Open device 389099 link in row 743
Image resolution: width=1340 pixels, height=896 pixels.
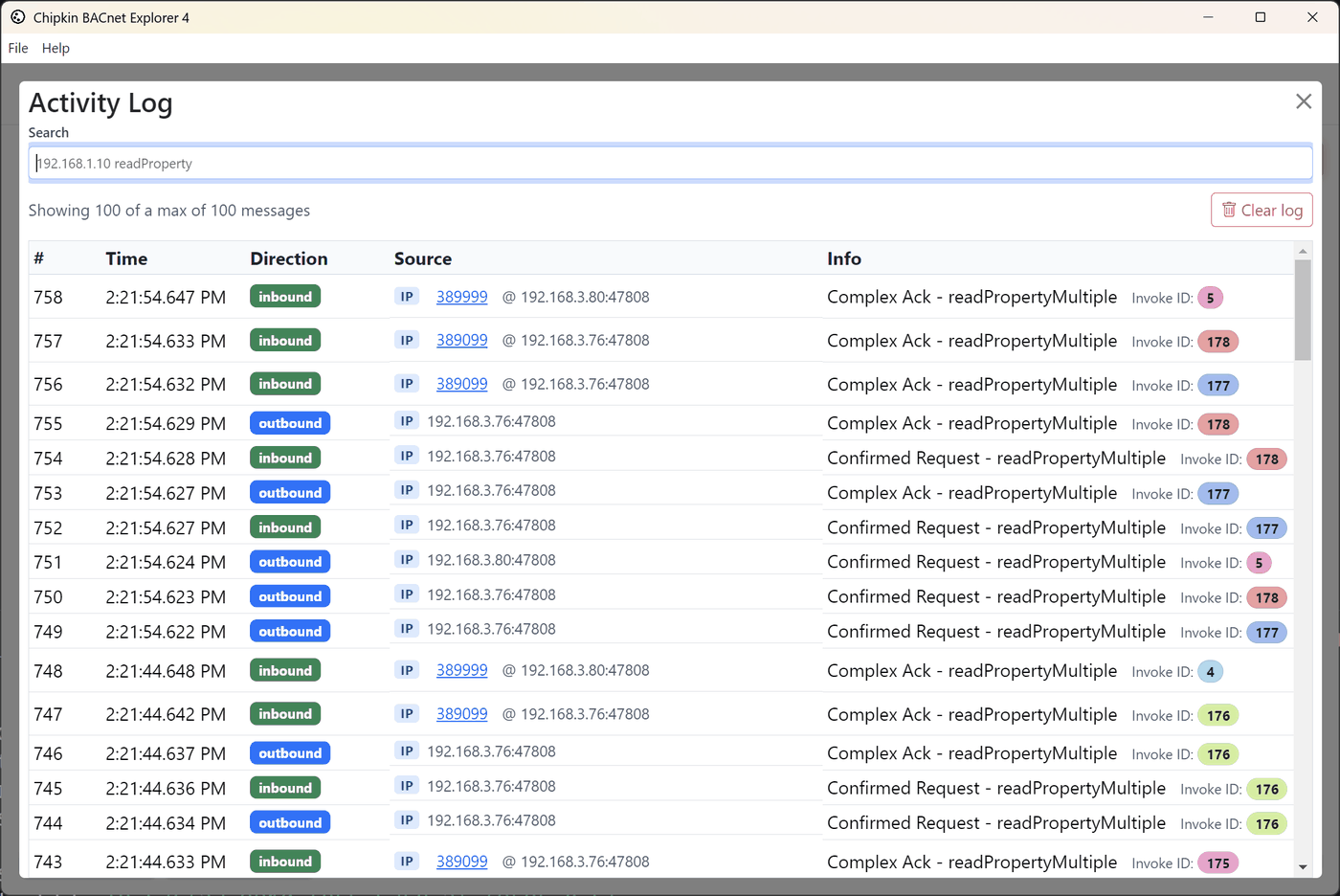(x=461, y=862)
